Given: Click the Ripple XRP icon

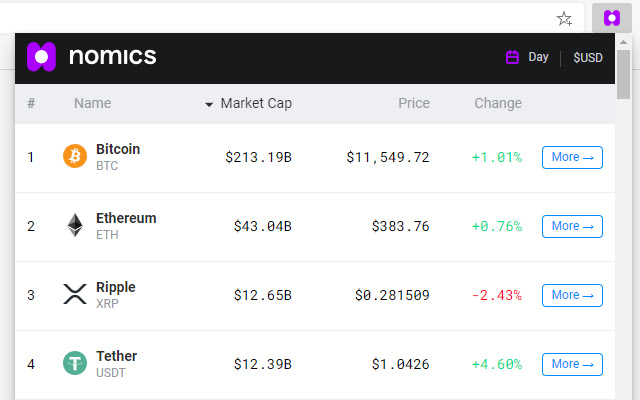Looking at the screenshot, I should point(75,294).
